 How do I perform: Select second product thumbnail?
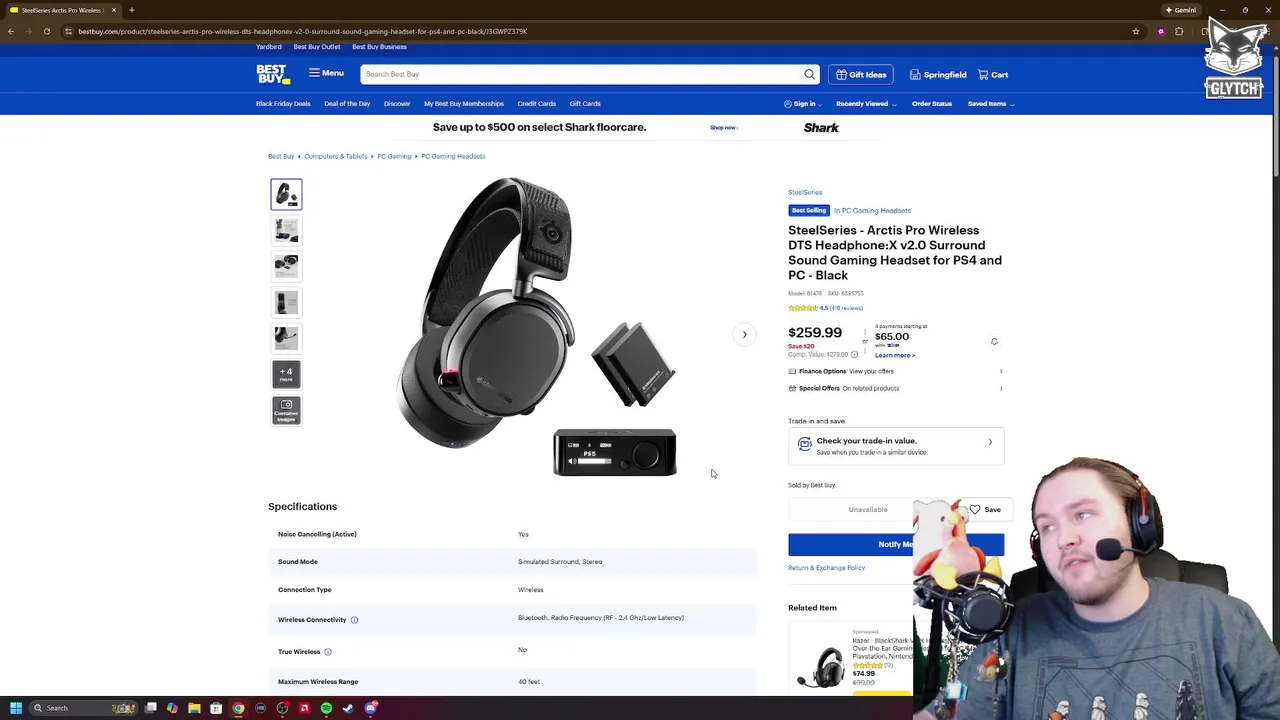pyautogui.click(x=286, y=230)
